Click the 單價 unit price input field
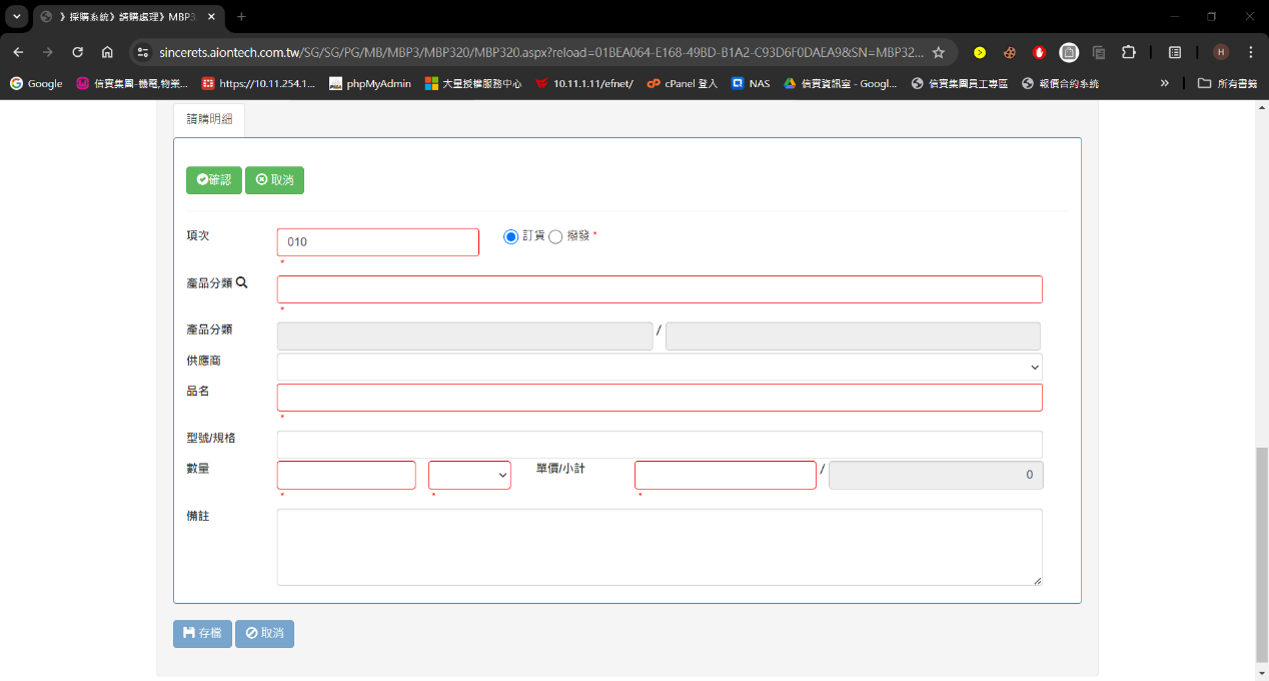Screen dimensions: 1269x681 pos(725,475)
